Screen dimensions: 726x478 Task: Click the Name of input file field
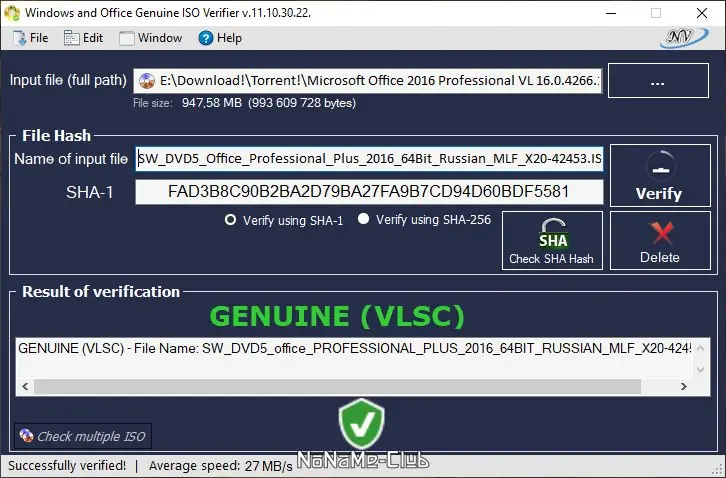pyautogui.click(x=369, y=159)
